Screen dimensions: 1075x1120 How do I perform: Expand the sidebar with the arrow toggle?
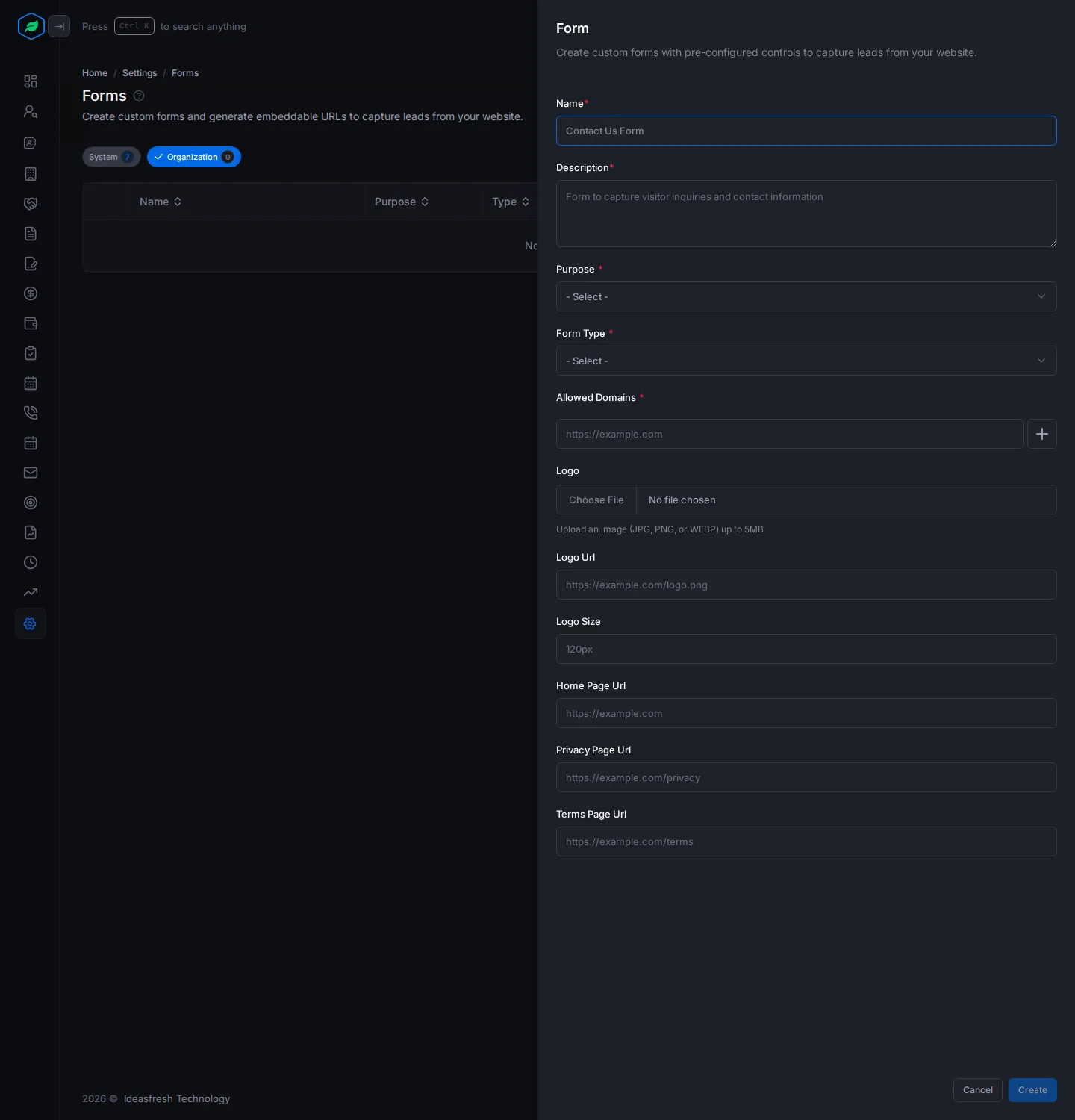[x=59, y=26]
